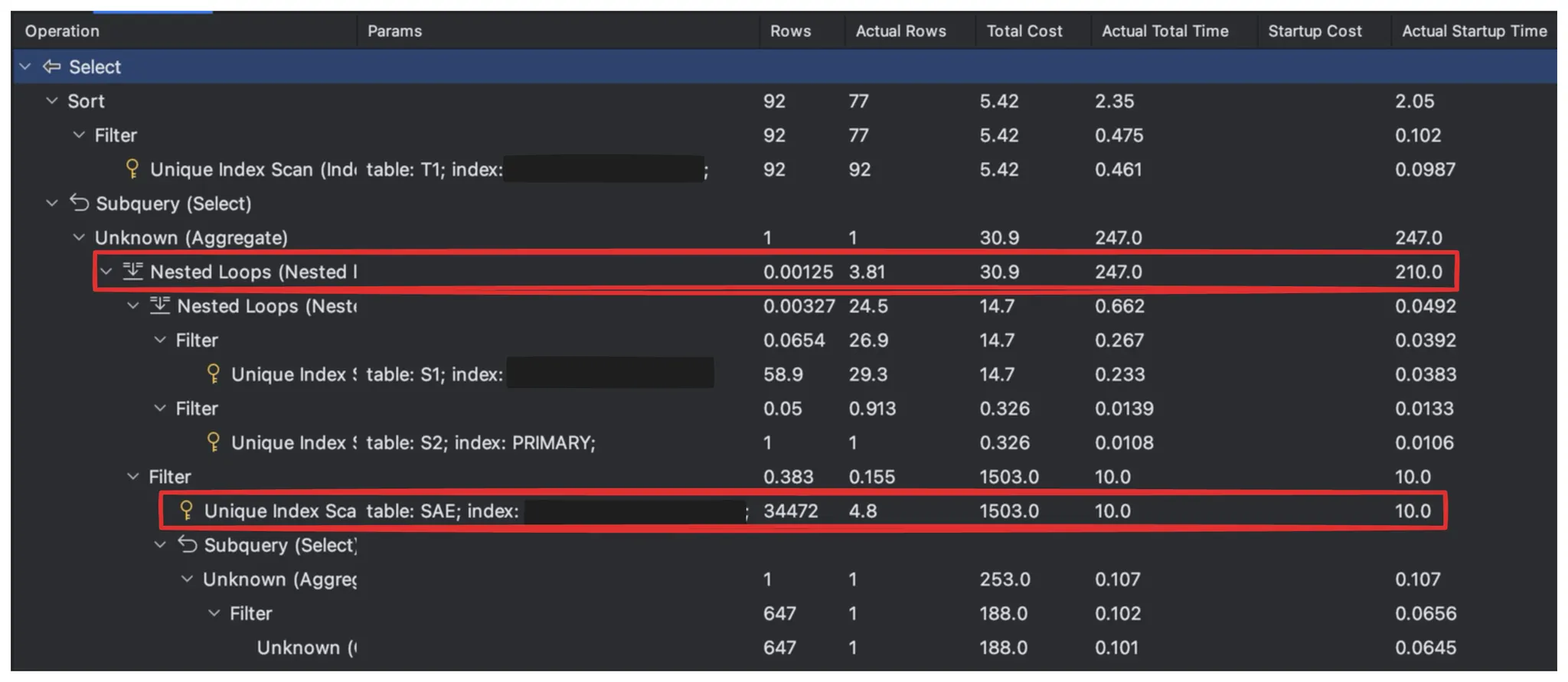Screen dimensions: 1568x682
Task: Click key icon for T1 Unique Index Scan
Action: pyautogui.click(x=132, y=168)
